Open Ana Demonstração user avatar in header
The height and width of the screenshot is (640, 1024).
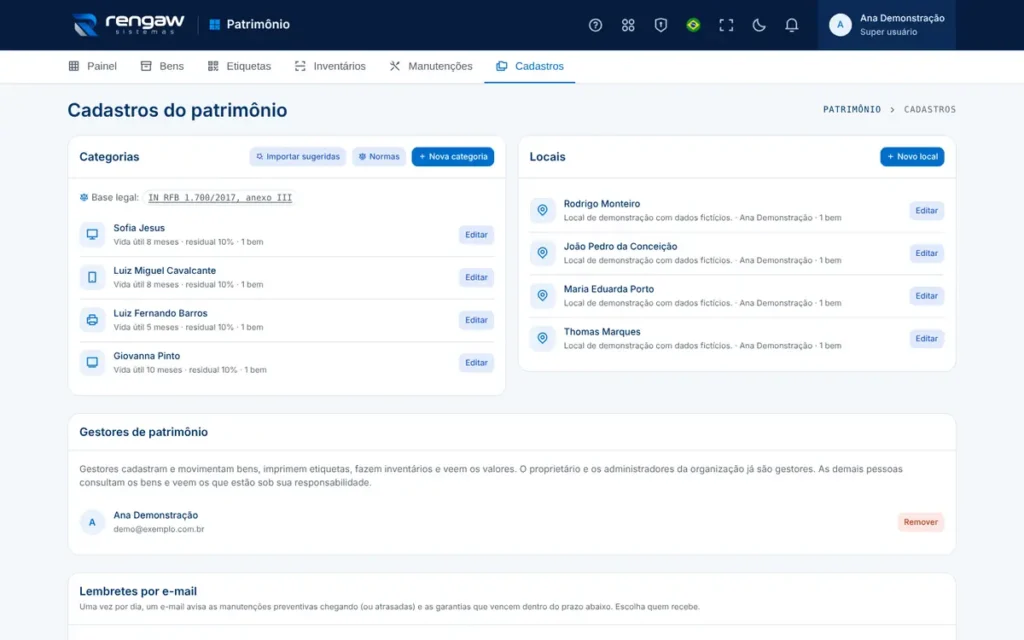coord(840,25)
